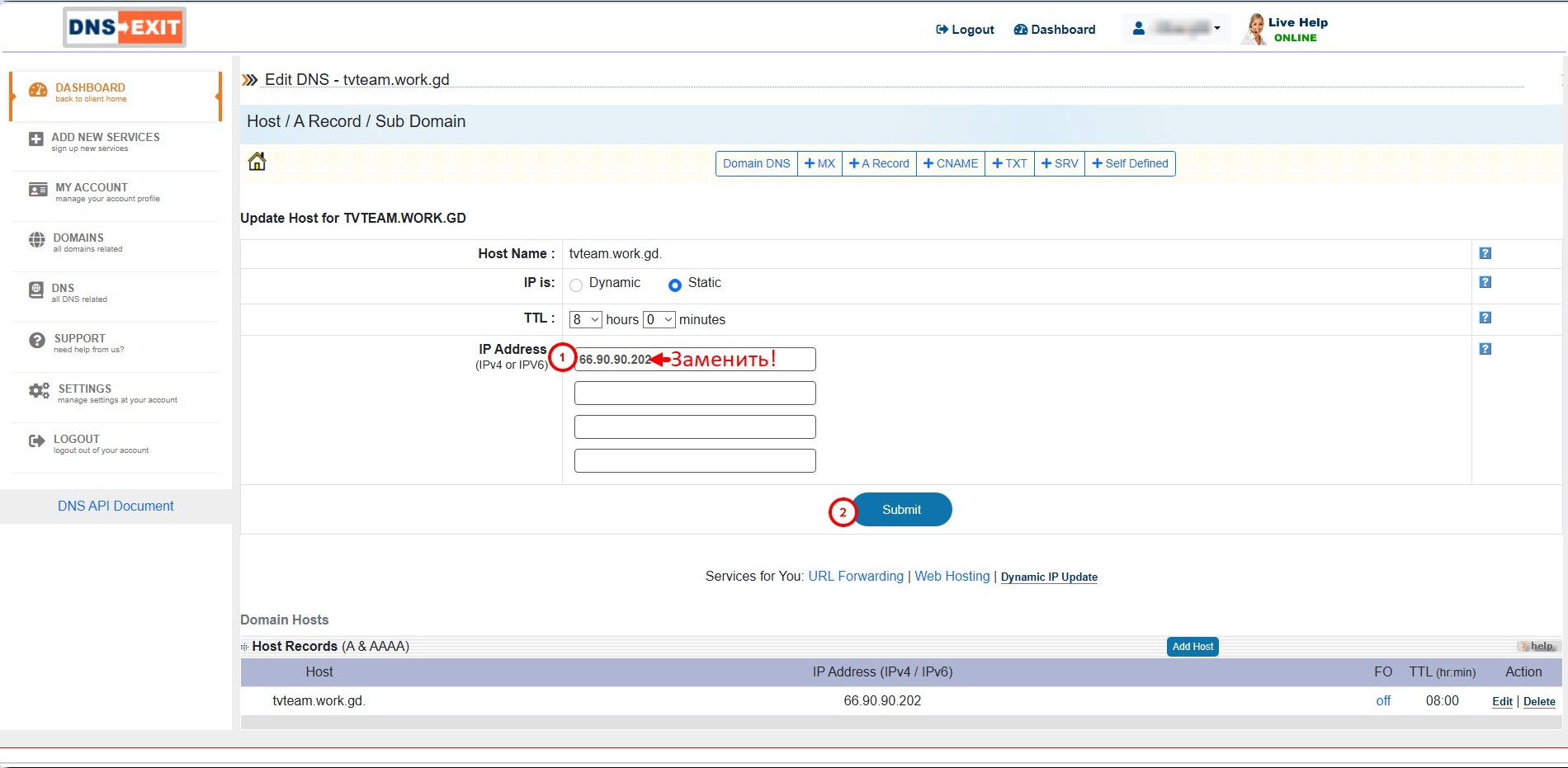Image resolution: width=1568 pixels, height=768 pixels.
Task: Toggle failover 'off' for tvteam.work.gd
Action: [x=1383, y=700]
